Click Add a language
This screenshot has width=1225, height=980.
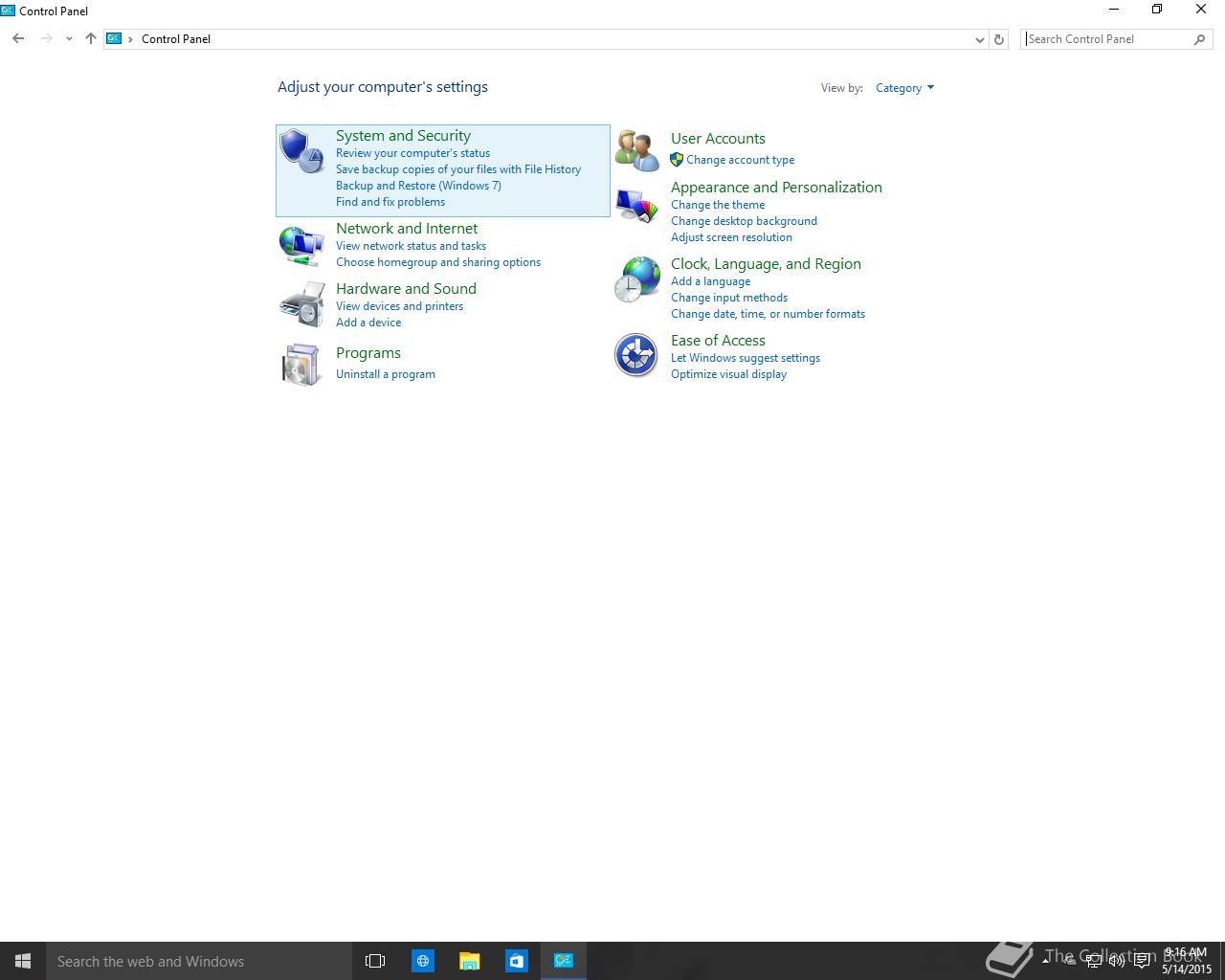click(x=710, y=281)
